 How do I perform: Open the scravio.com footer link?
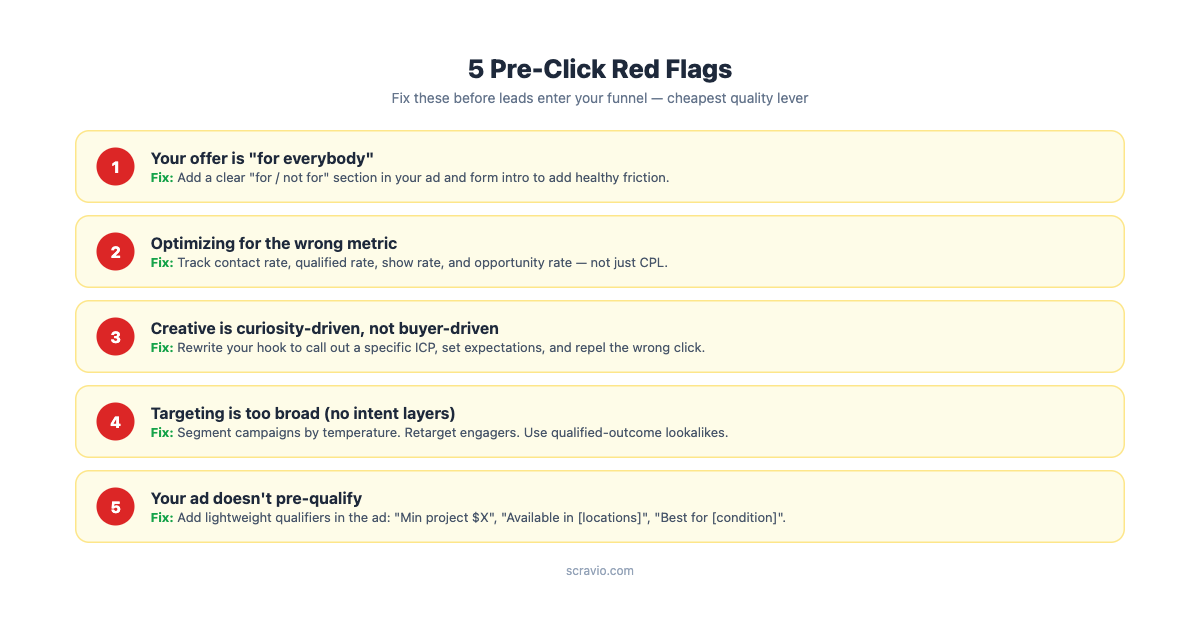pos(599,571)
